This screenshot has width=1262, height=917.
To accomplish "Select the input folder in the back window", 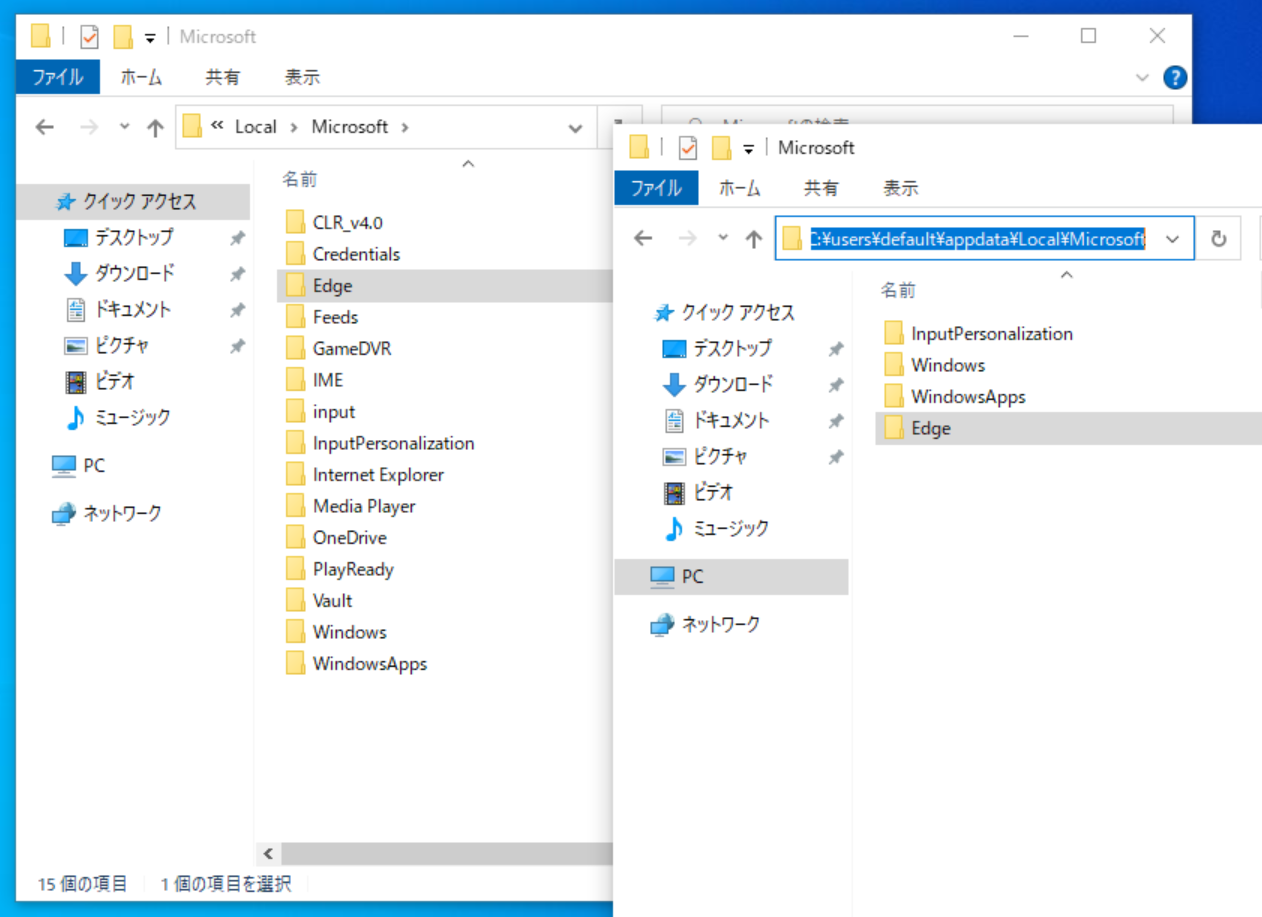I will [334, 412].
